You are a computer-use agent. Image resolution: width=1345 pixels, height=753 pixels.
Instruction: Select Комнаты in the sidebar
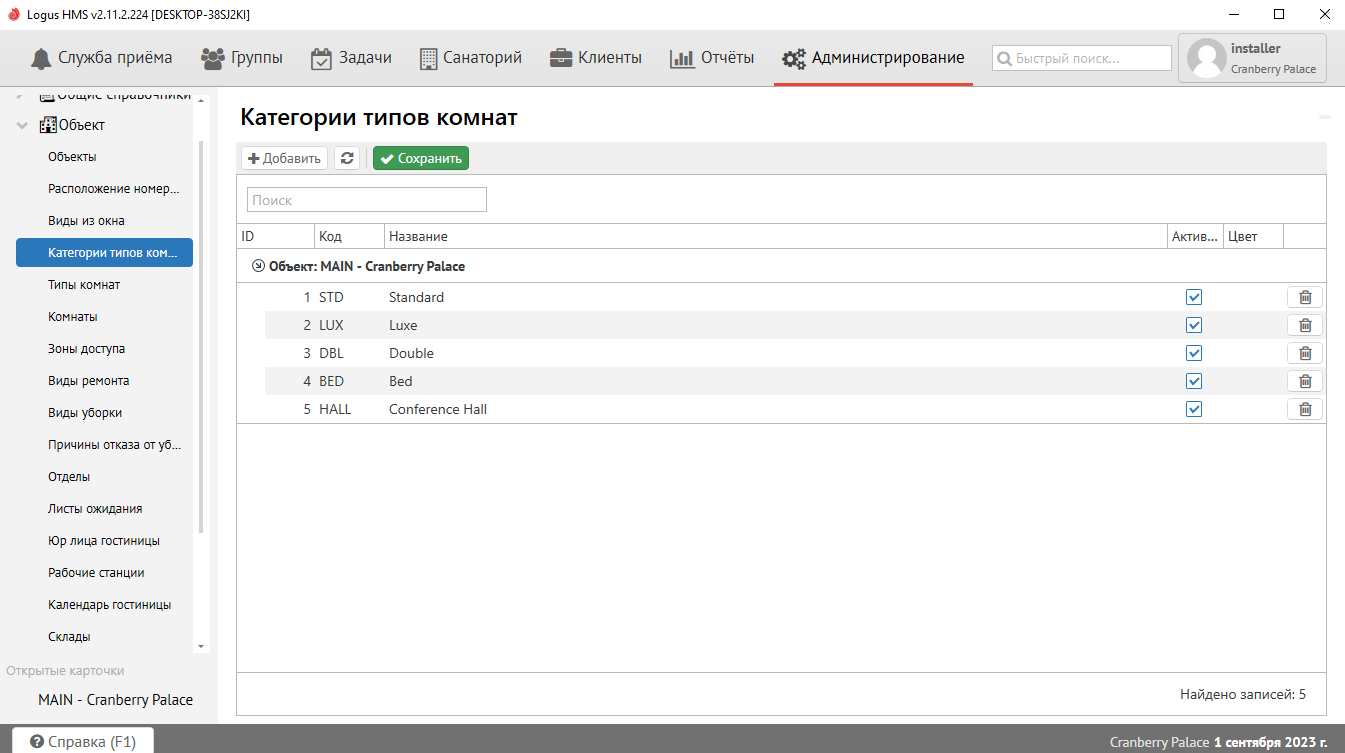coord(73,317)
